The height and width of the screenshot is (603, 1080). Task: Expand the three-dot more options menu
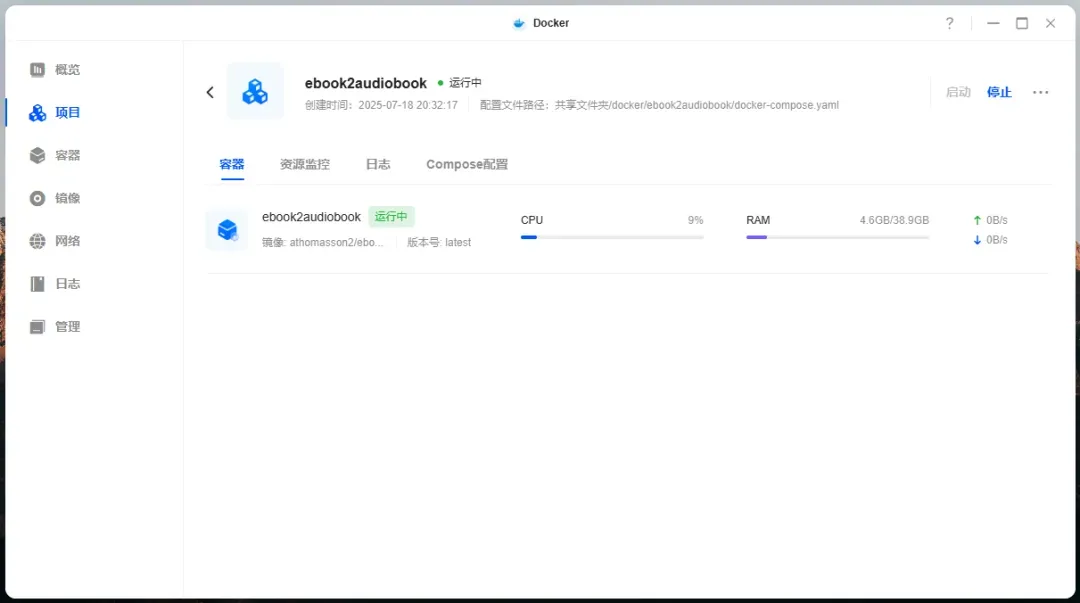pos(1040,92)
